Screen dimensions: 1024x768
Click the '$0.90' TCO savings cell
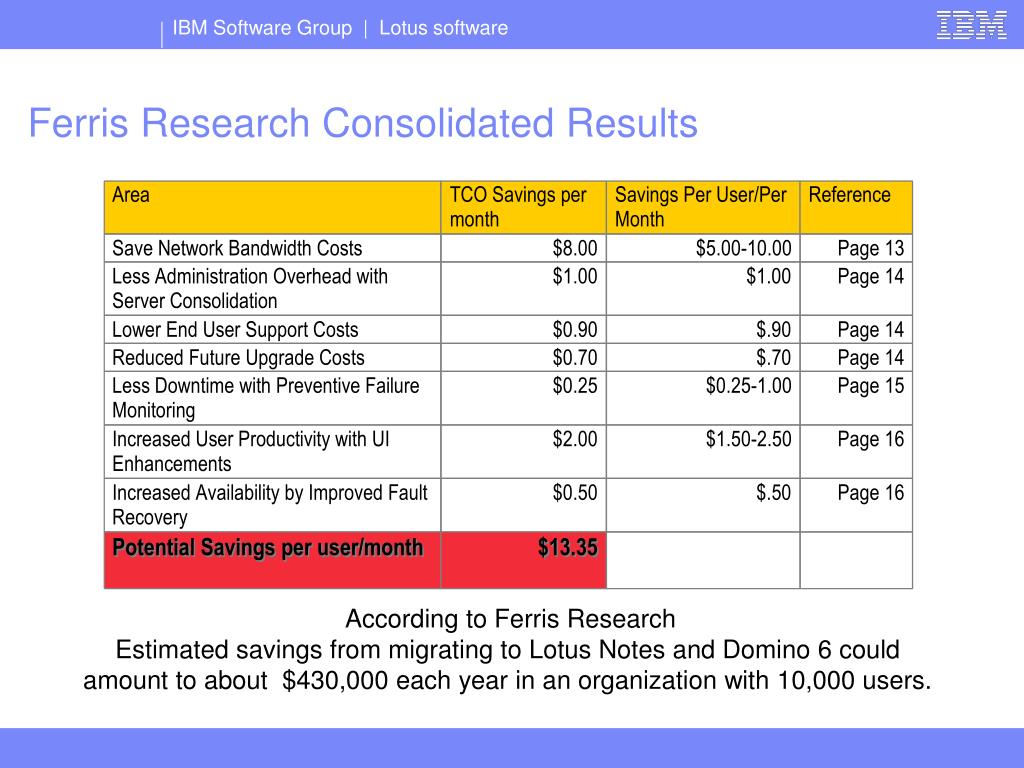[524, 330]
